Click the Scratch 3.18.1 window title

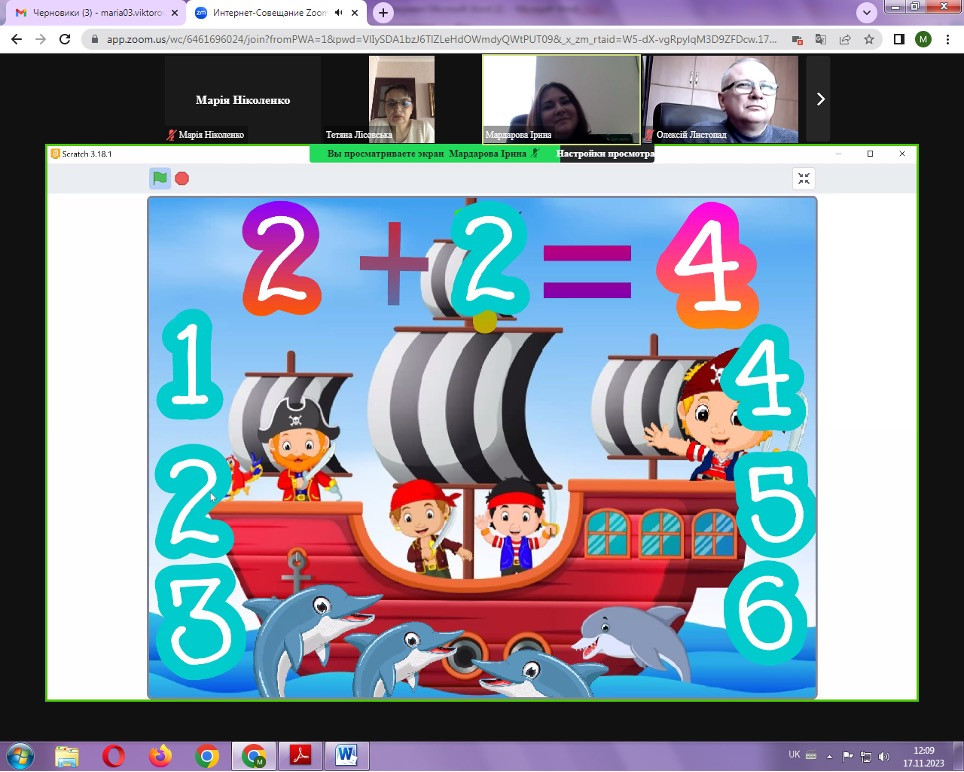[x=87, y=154]
